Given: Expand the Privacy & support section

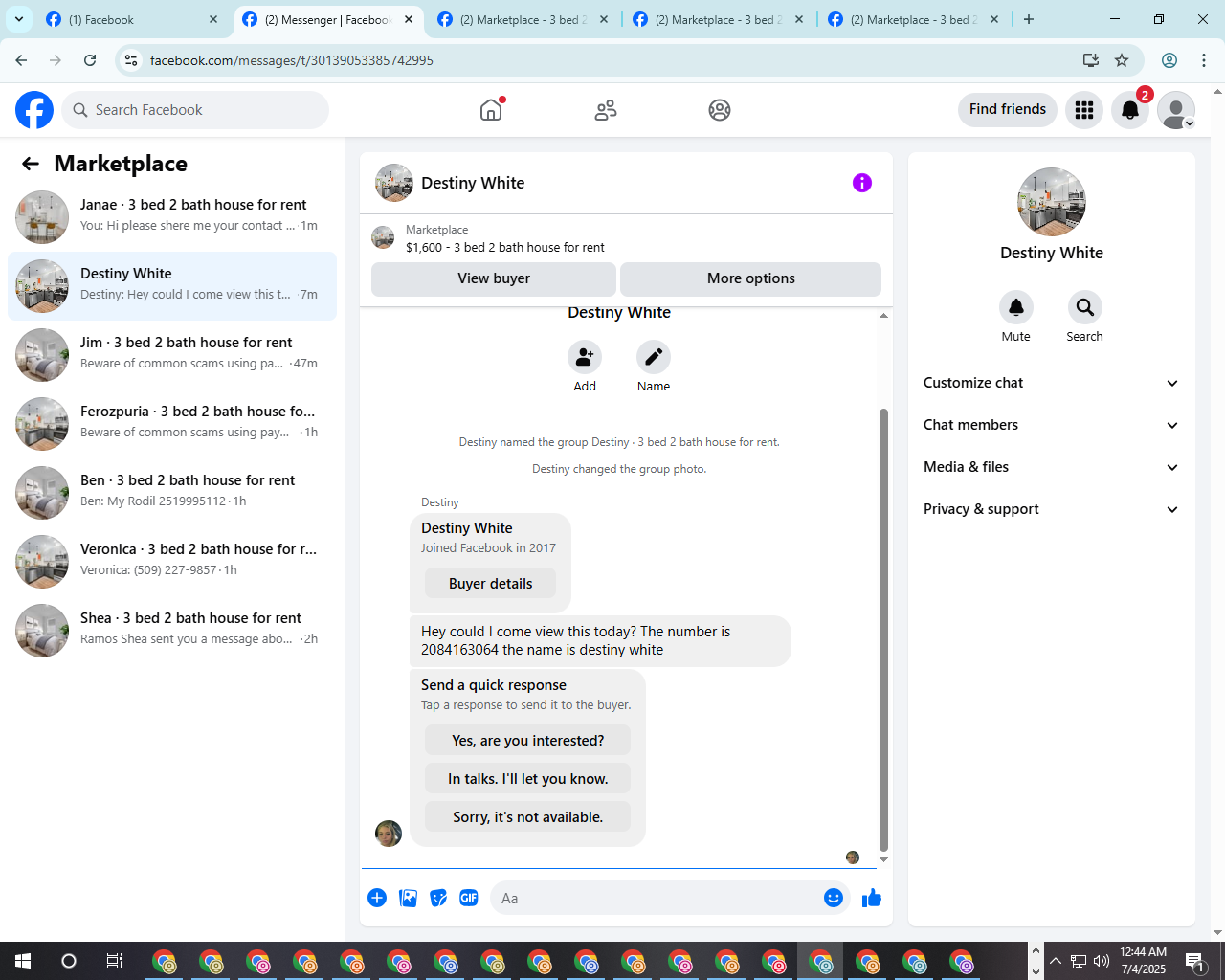Looking at the screenshot, I should (1051, 509).
